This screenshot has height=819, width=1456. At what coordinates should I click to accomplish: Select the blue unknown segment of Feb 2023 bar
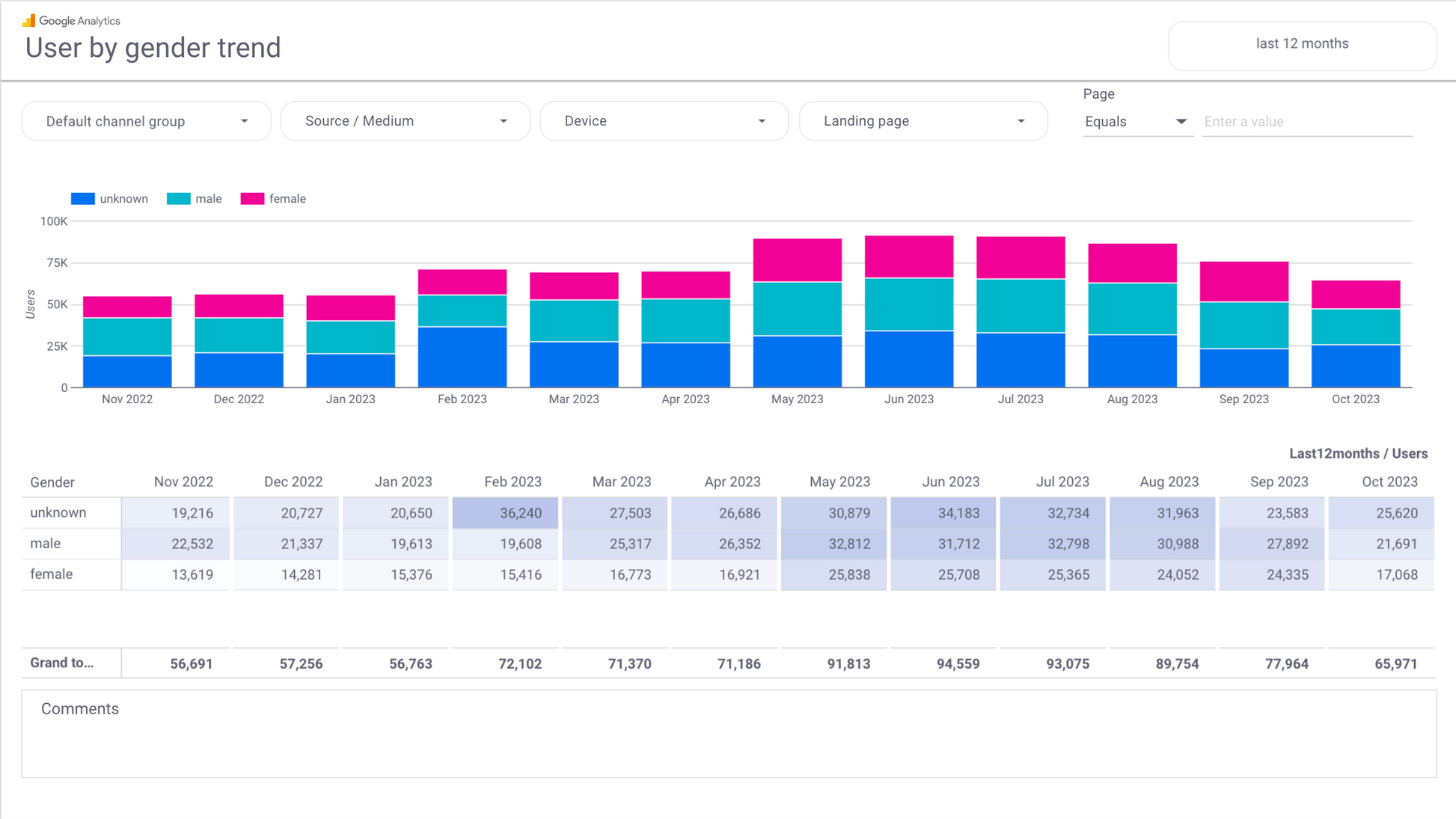pos(462,357)
